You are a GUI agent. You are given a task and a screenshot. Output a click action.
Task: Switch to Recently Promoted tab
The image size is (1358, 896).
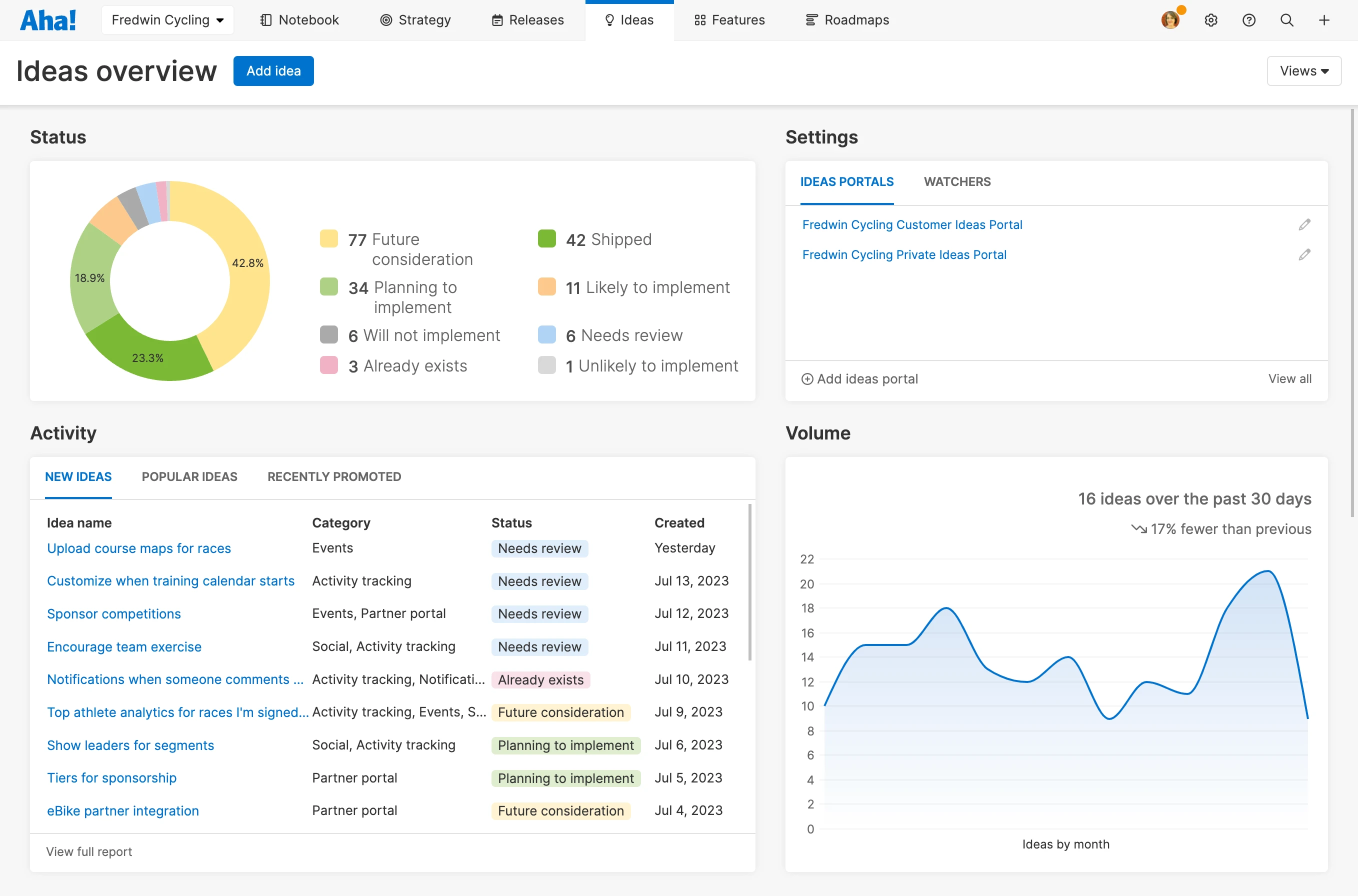(333, 476)
